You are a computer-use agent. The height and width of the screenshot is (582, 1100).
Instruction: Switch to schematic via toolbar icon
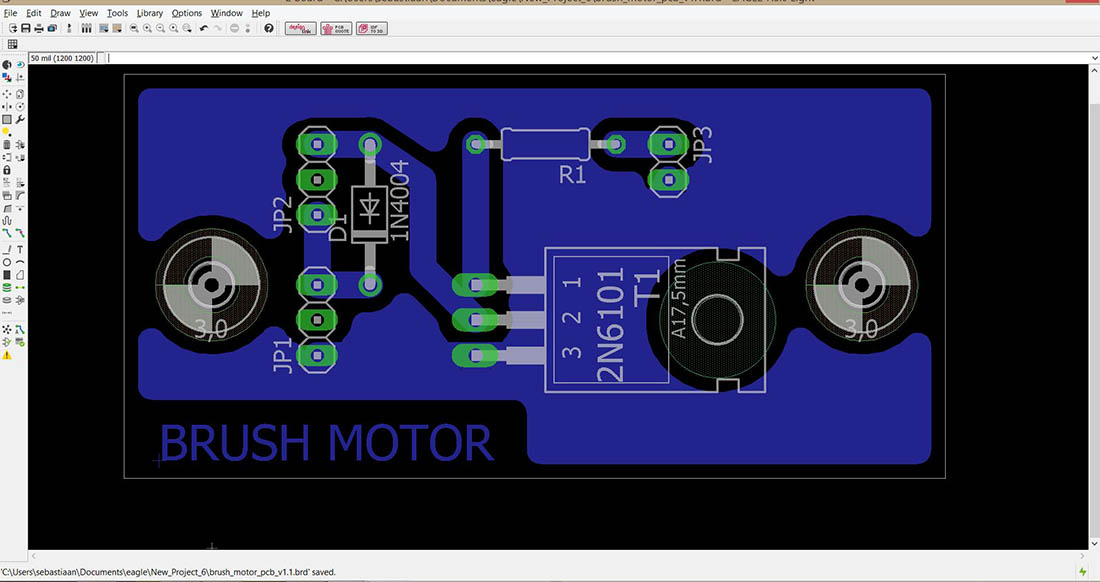69,28
